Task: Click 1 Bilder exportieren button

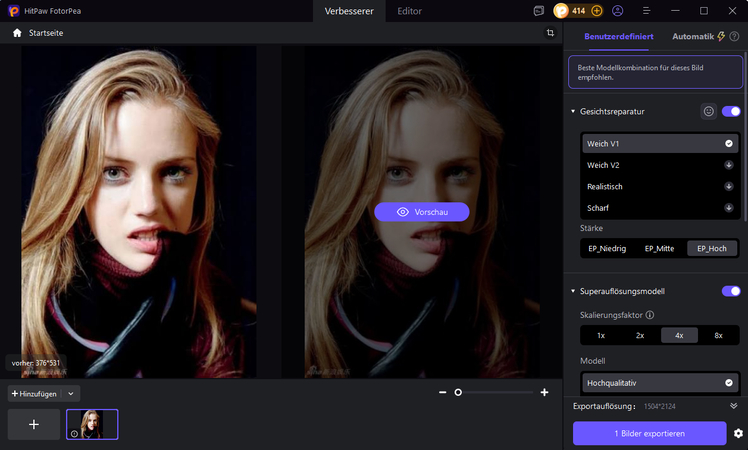Action: [649, 433]
